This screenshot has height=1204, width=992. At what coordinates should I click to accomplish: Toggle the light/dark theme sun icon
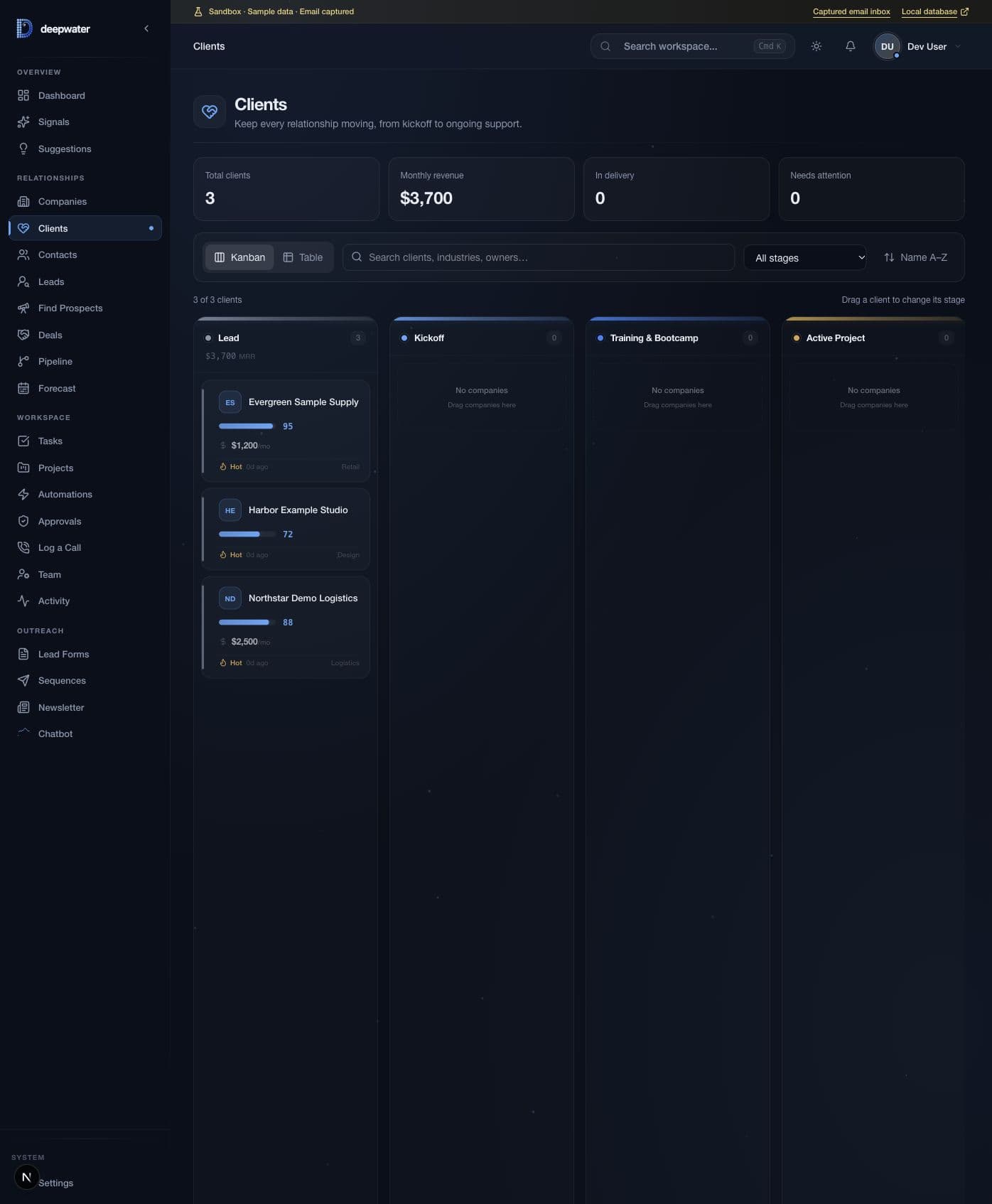point(816,46)
